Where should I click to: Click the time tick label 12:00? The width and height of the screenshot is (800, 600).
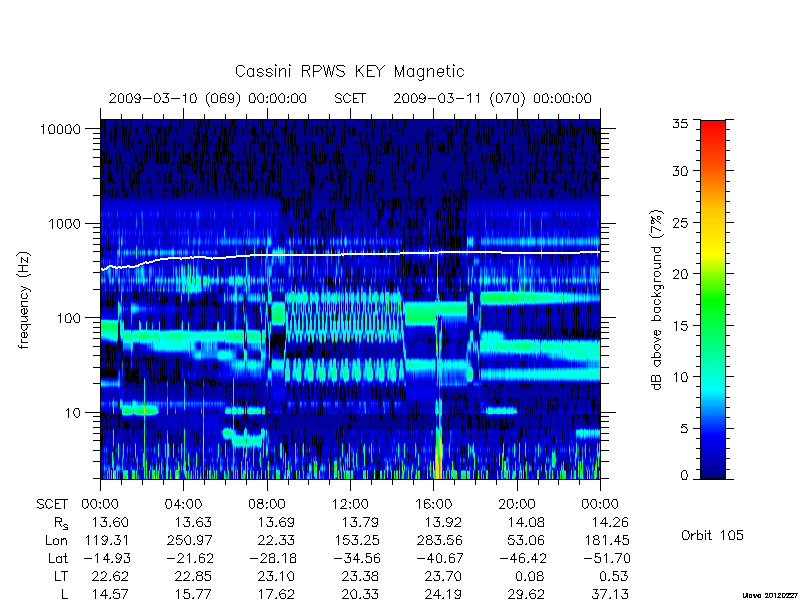(350, 504)
